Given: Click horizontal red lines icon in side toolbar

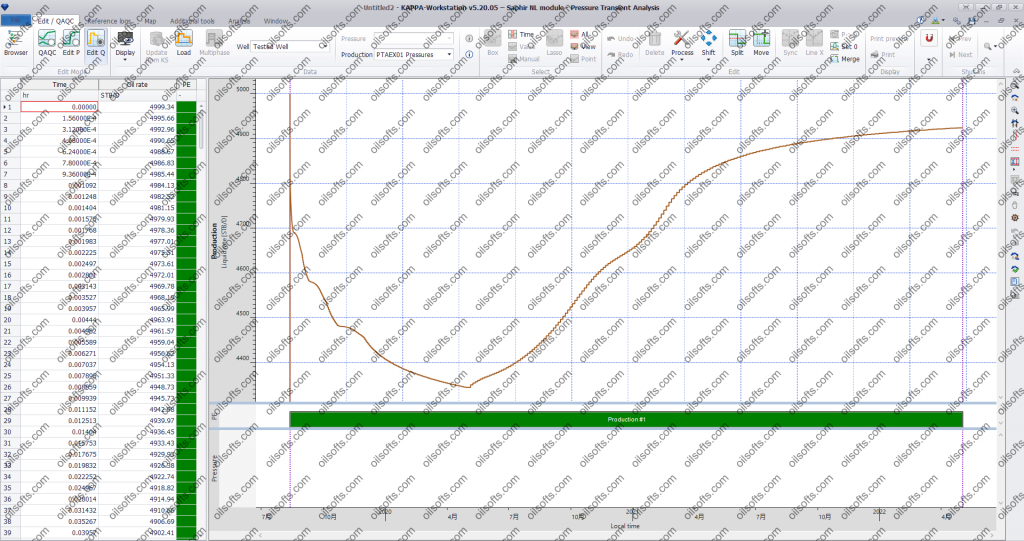Looking at the screenshot, I should 1014,150.
